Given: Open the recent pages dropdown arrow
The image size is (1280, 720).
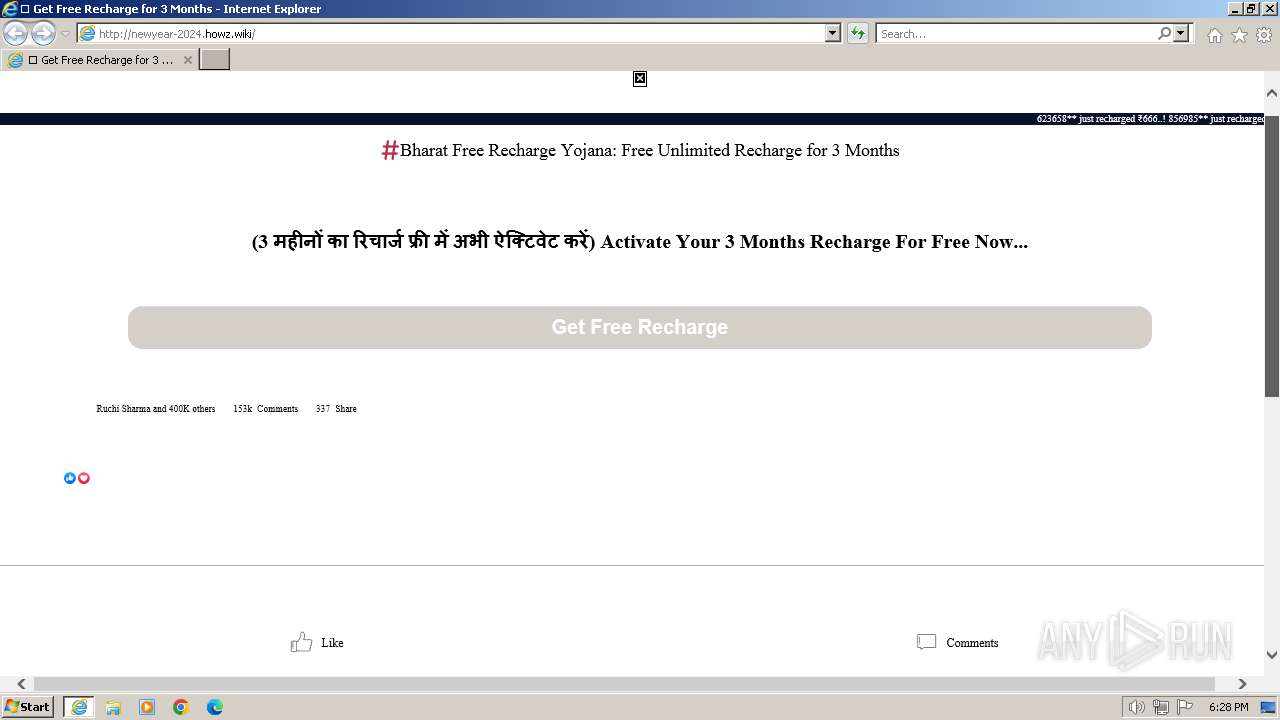Looking at the screenshot, I should click(x=65, y=34).
